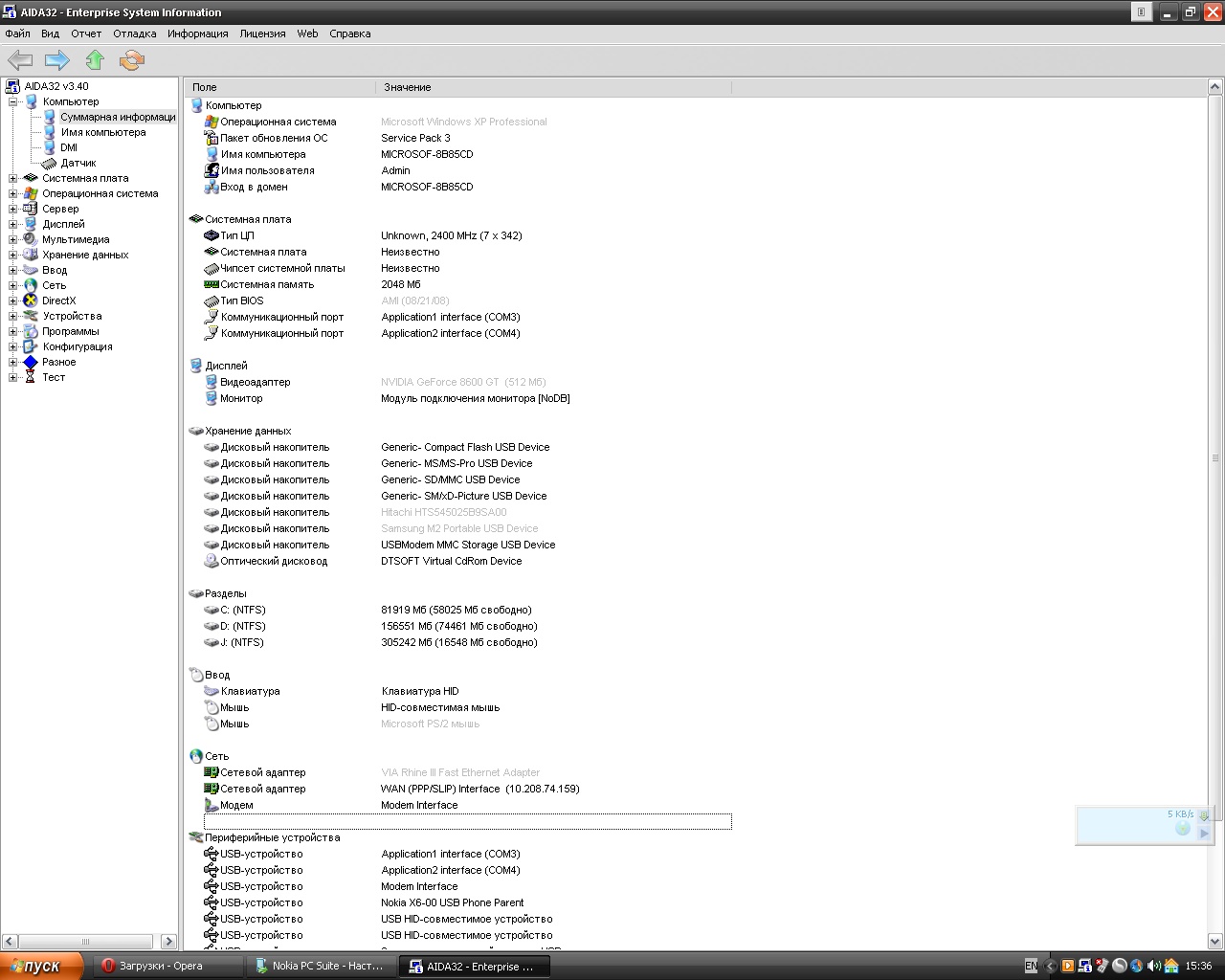Screen dimensions: 1225x980
Task: Select the Hitachi HTS545025B9SA00 value
Action: point(444,512)
